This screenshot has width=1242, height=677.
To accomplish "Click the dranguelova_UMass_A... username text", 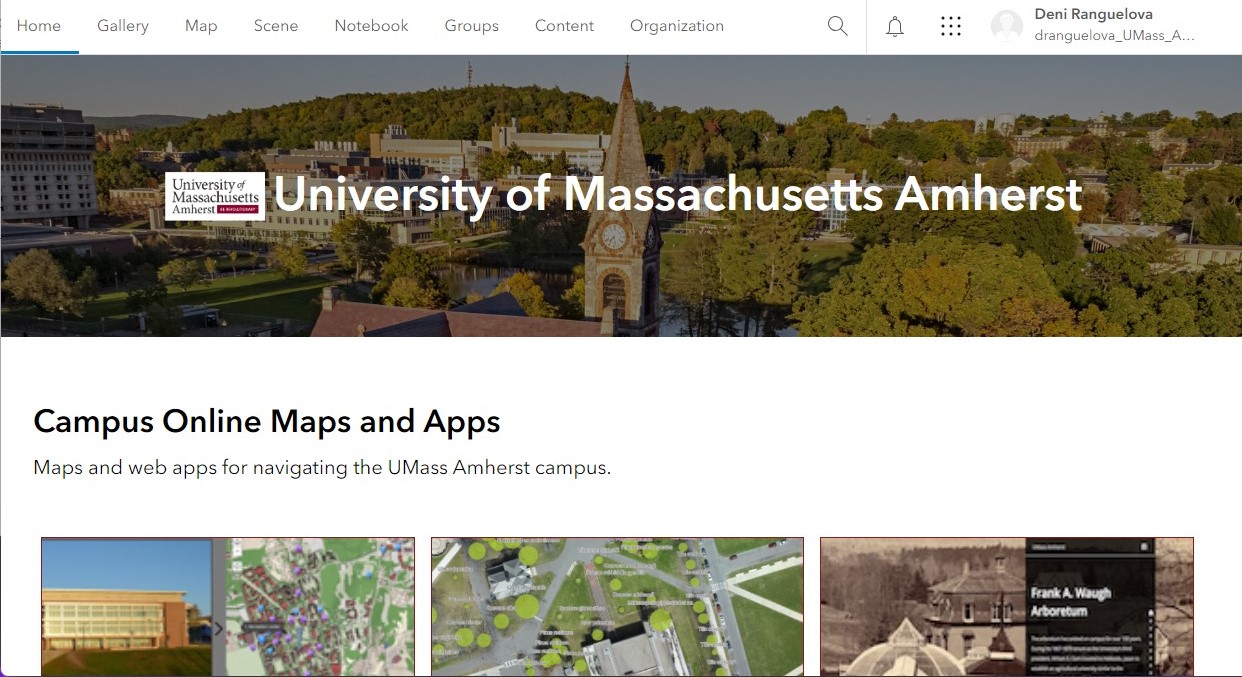I will click(x=1114, y=35).
